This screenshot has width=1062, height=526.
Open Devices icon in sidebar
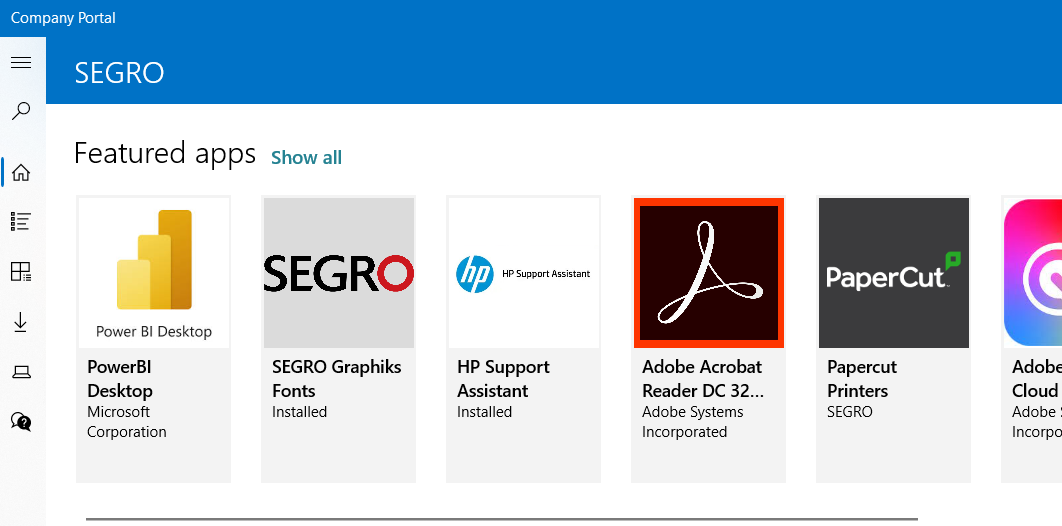pos(21,372)
